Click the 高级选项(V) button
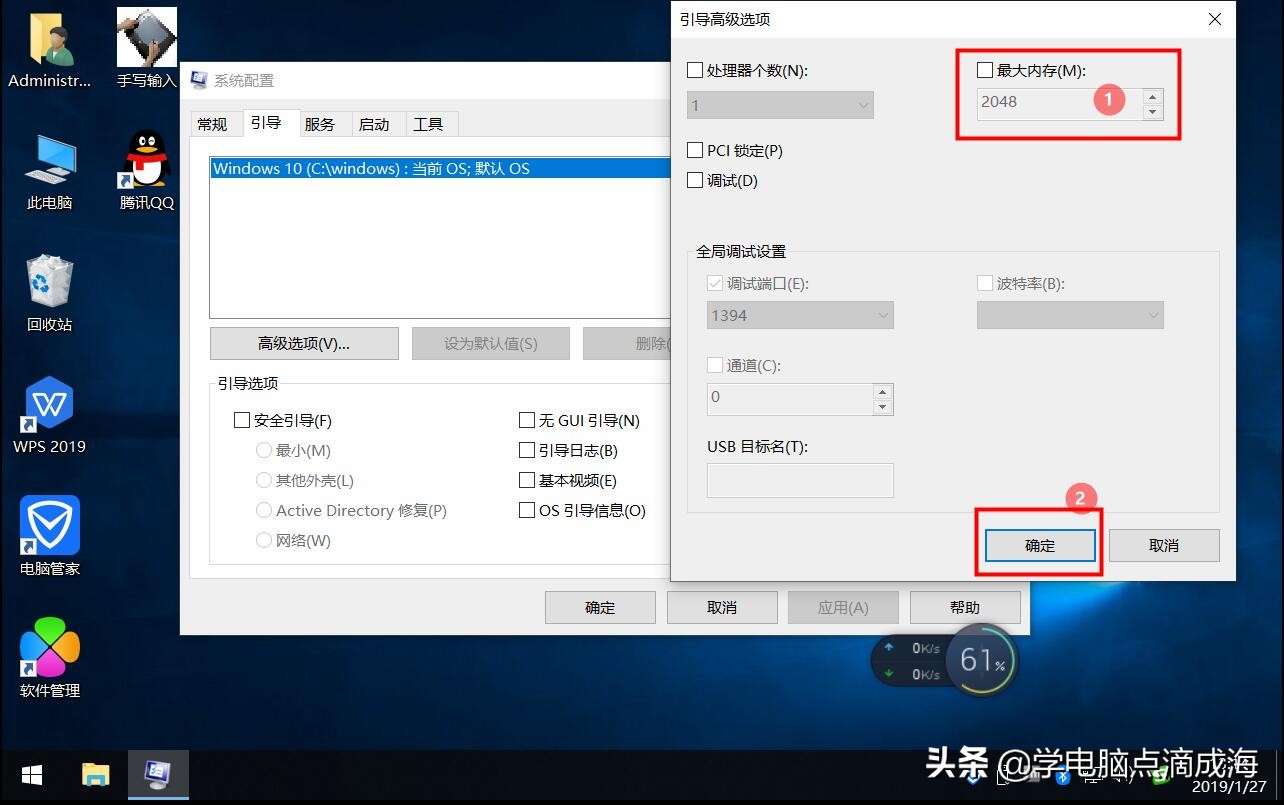 (x=303, y=343)
